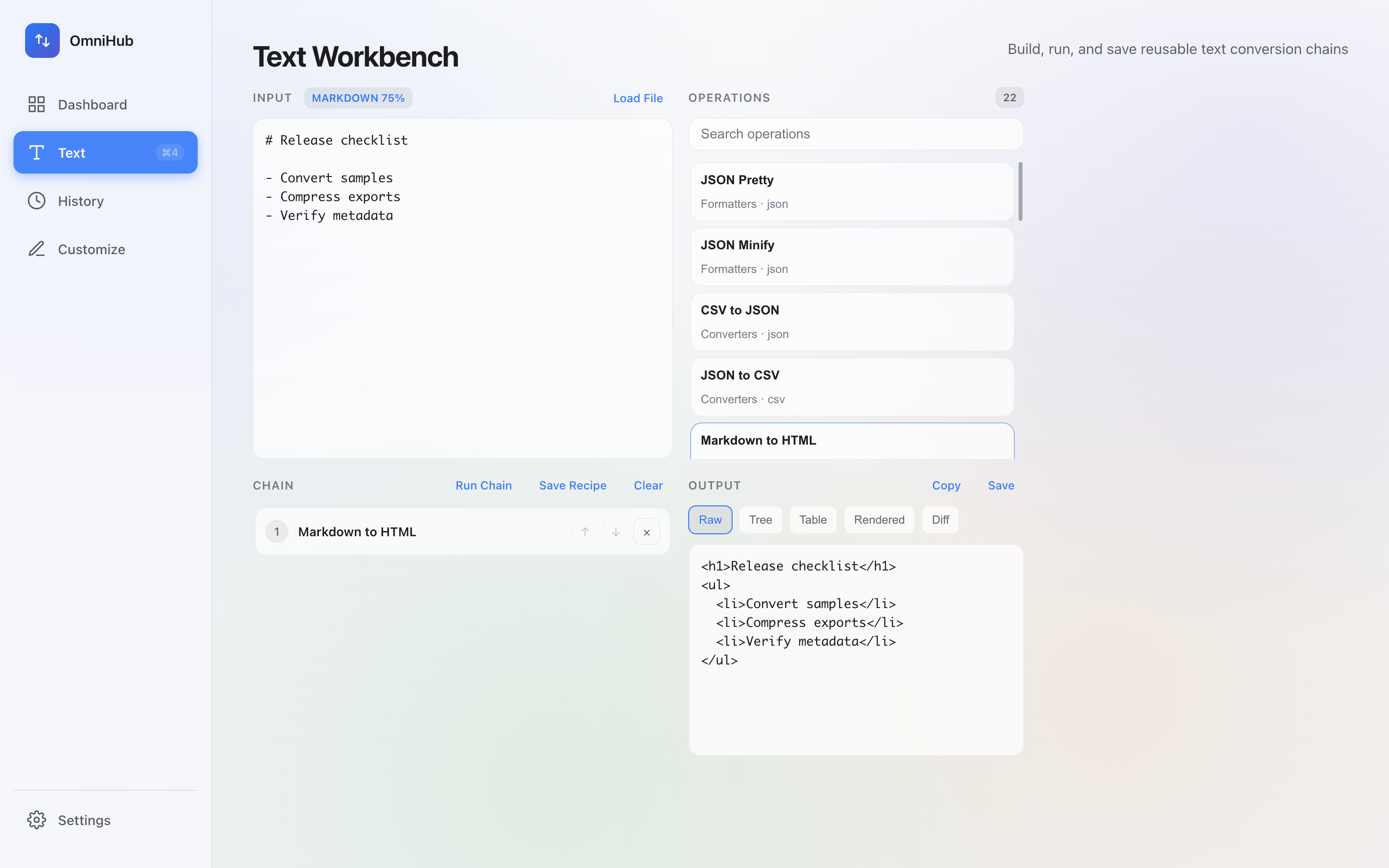This screenshot has width=1389, height=868.
Task: Copy the output
Action: point(946,486)
